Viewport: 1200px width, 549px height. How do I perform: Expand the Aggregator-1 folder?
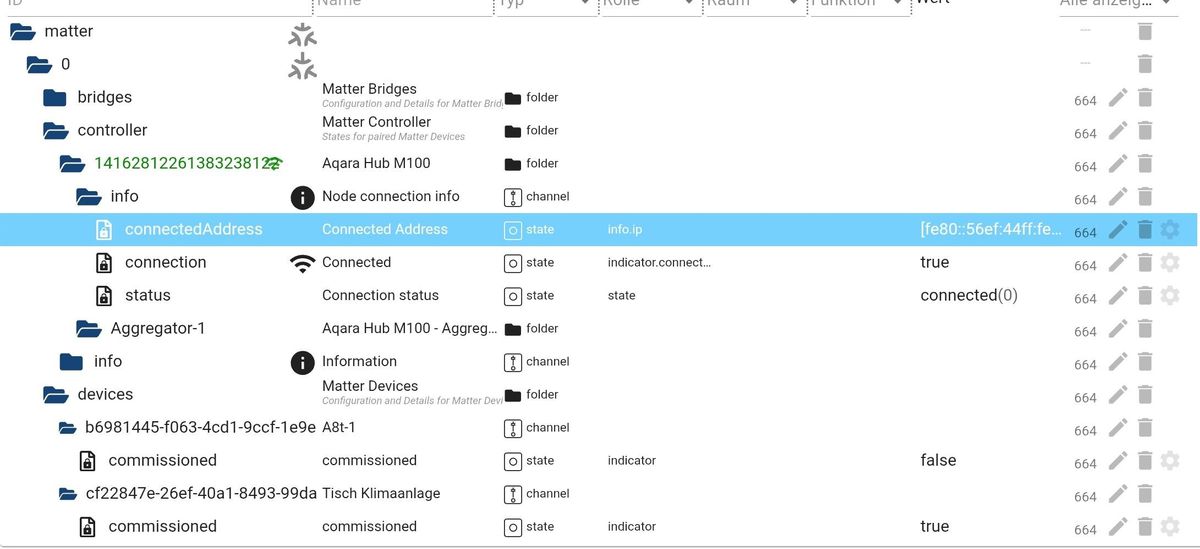pyautogui.click(x=88, y=329)
